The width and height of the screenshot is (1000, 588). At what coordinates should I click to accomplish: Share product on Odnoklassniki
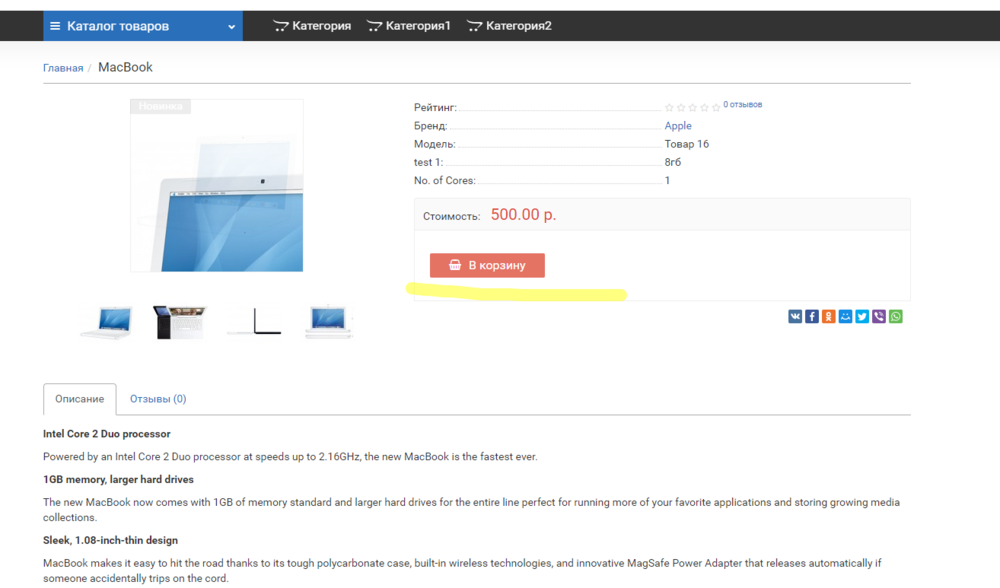click(x=828, y=317)
